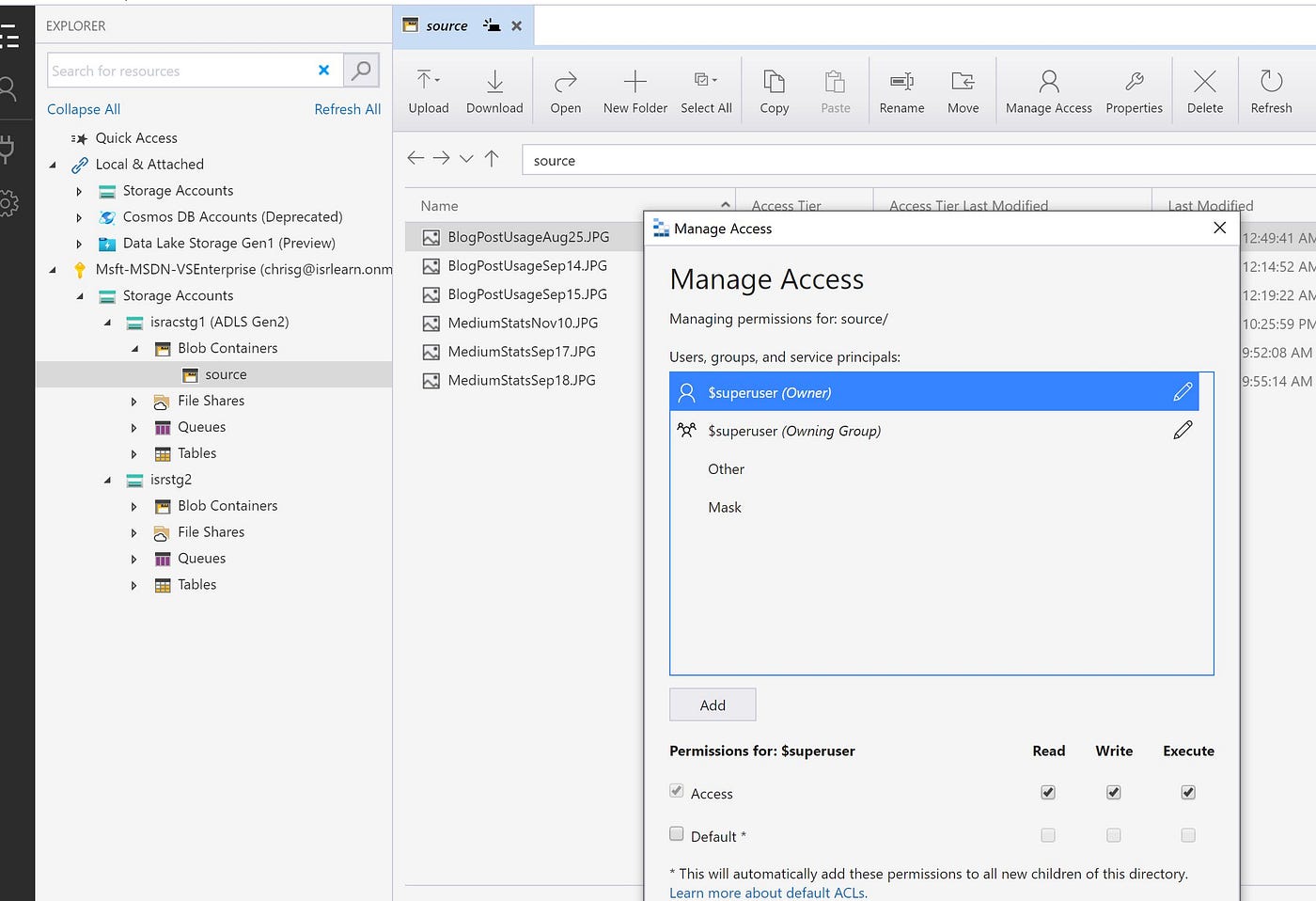Click the Copy icon in the toolbar
Viewport: 1316px width, 901px height.
point(774,89)
